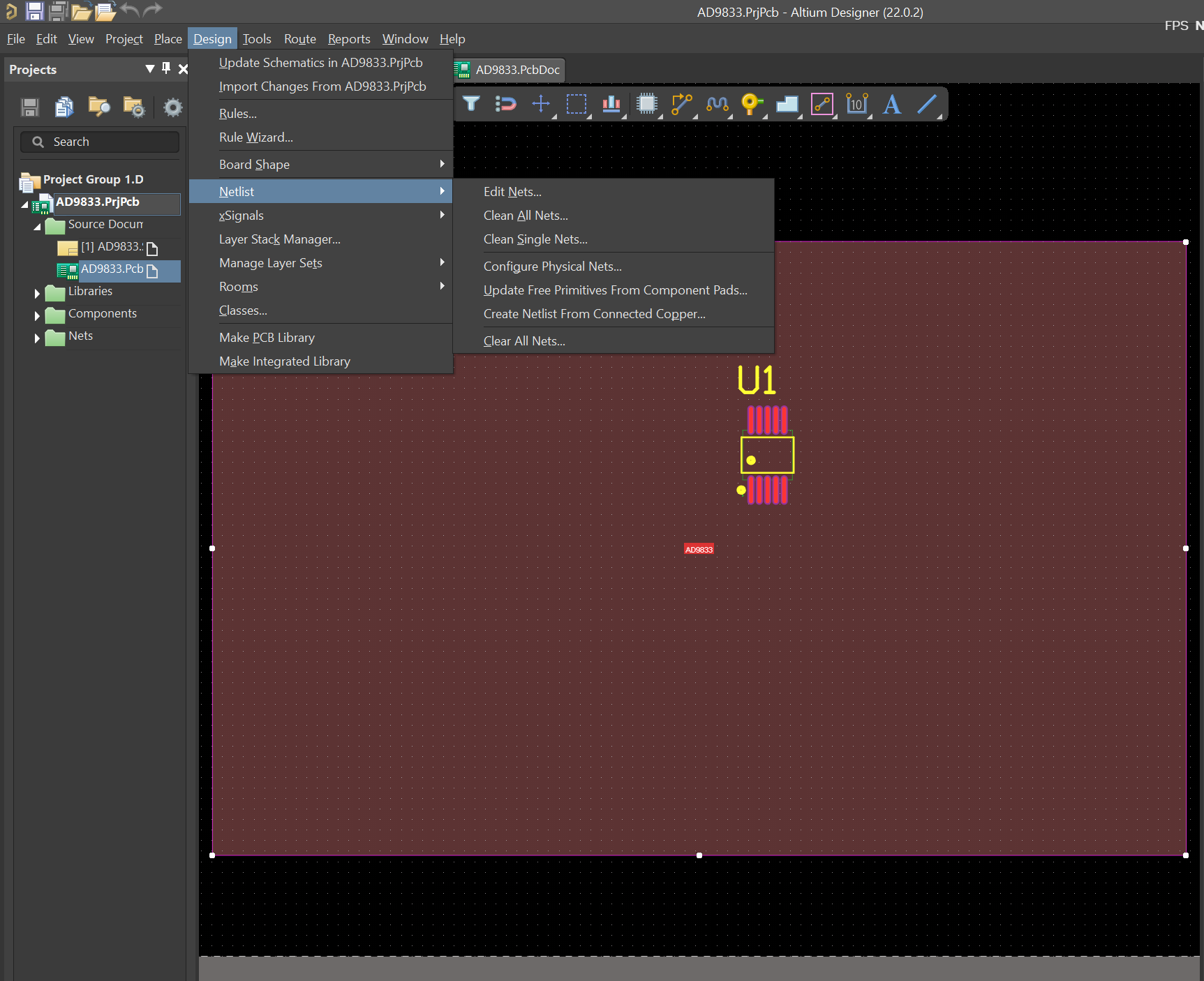Choose Update Schematics in AD9833.PrjPcb
Screen dimensions: 1204x981
click(320, 63)
